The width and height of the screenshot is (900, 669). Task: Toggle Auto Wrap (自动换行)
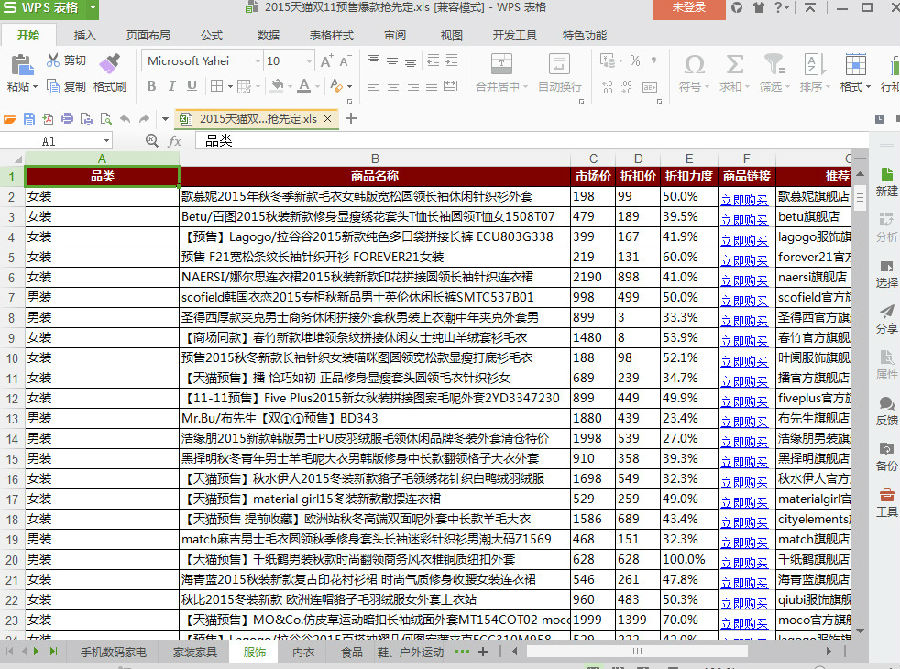560,73
